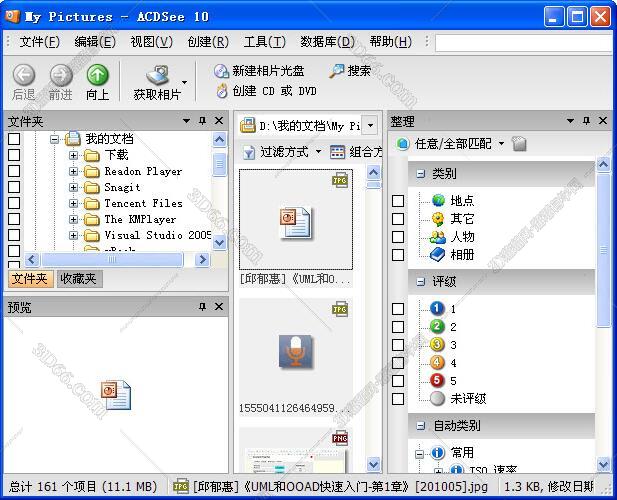
Task: Click the folder tree horizontal scrollbar
Action: coord(110,259)
